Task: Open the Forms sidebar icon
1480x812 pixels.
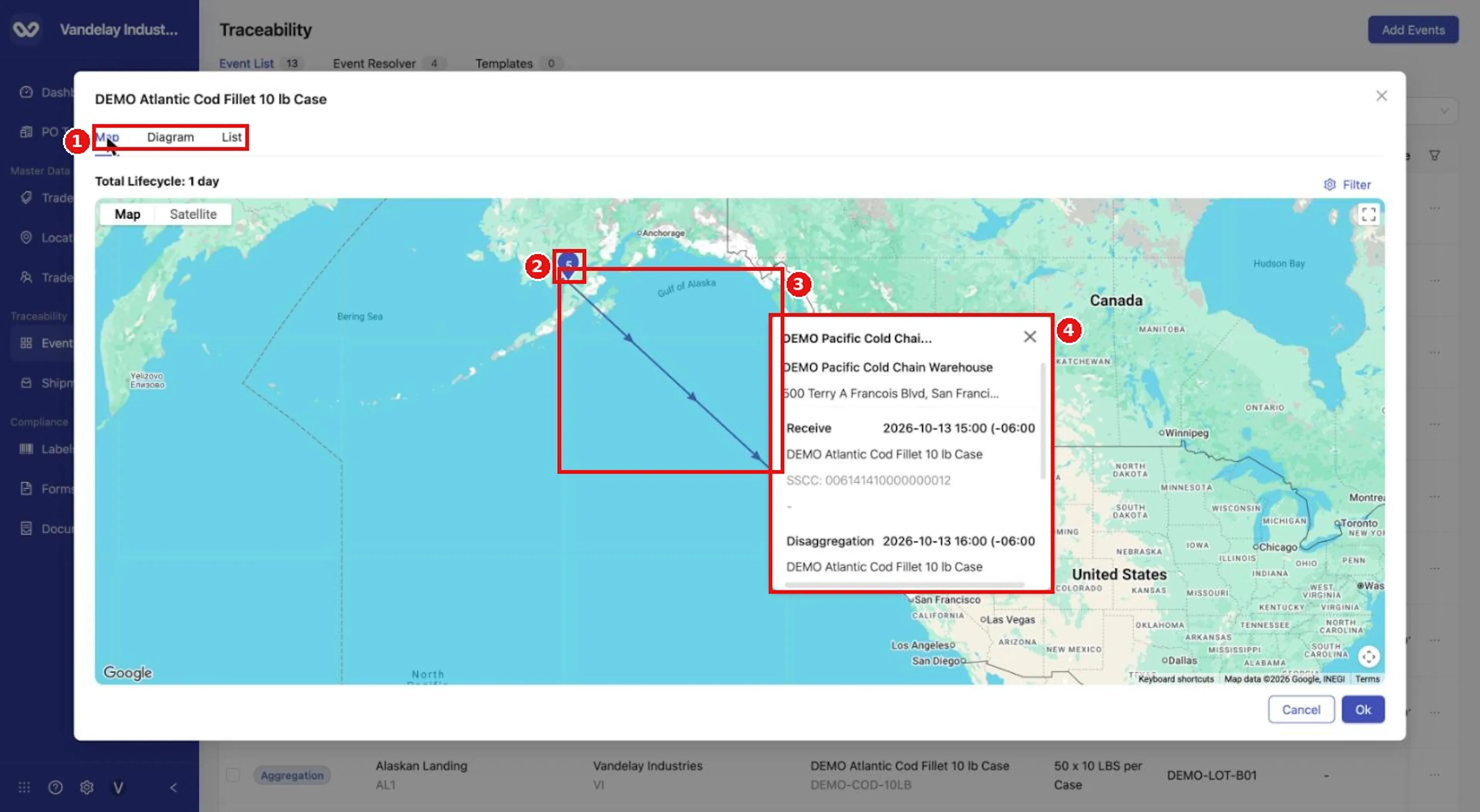Action: point(26,488)
